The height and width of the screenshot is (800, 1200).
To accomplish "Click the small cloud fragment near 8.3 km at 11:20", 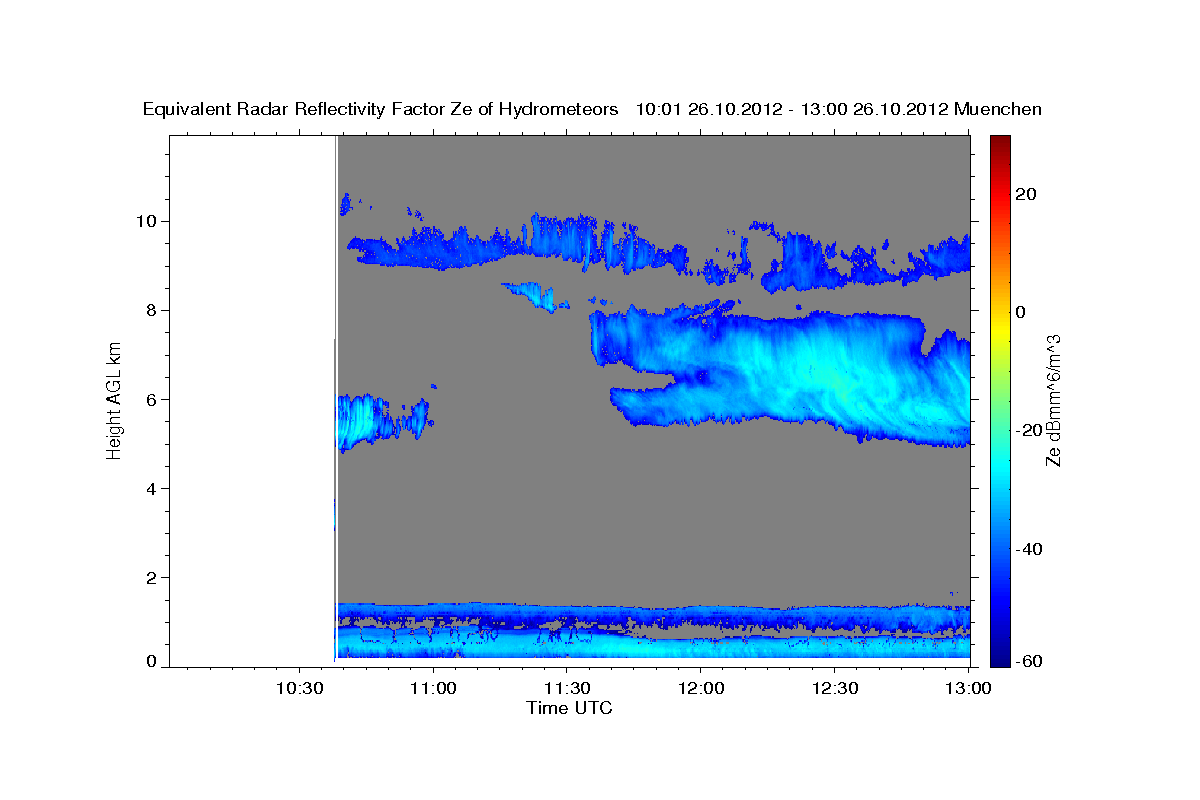I will coord(534,296).
